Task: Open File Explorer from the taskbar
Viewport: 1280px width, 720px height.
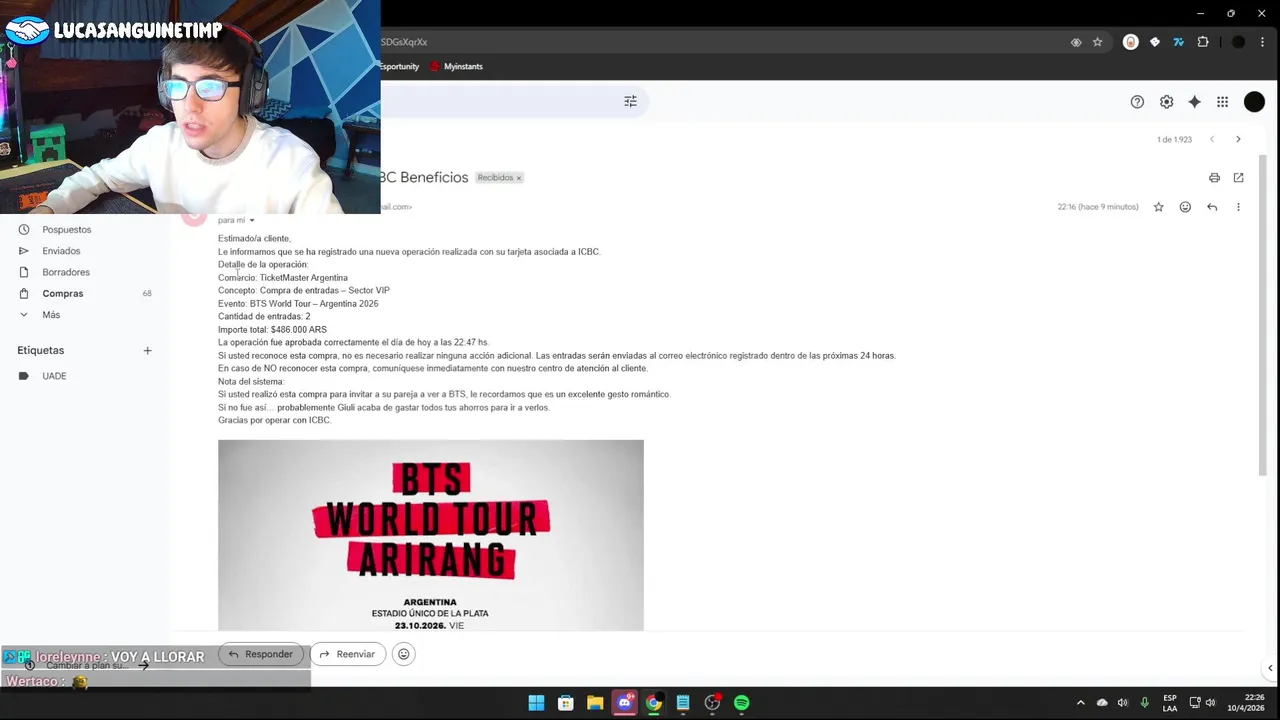Action: [595, 703]
